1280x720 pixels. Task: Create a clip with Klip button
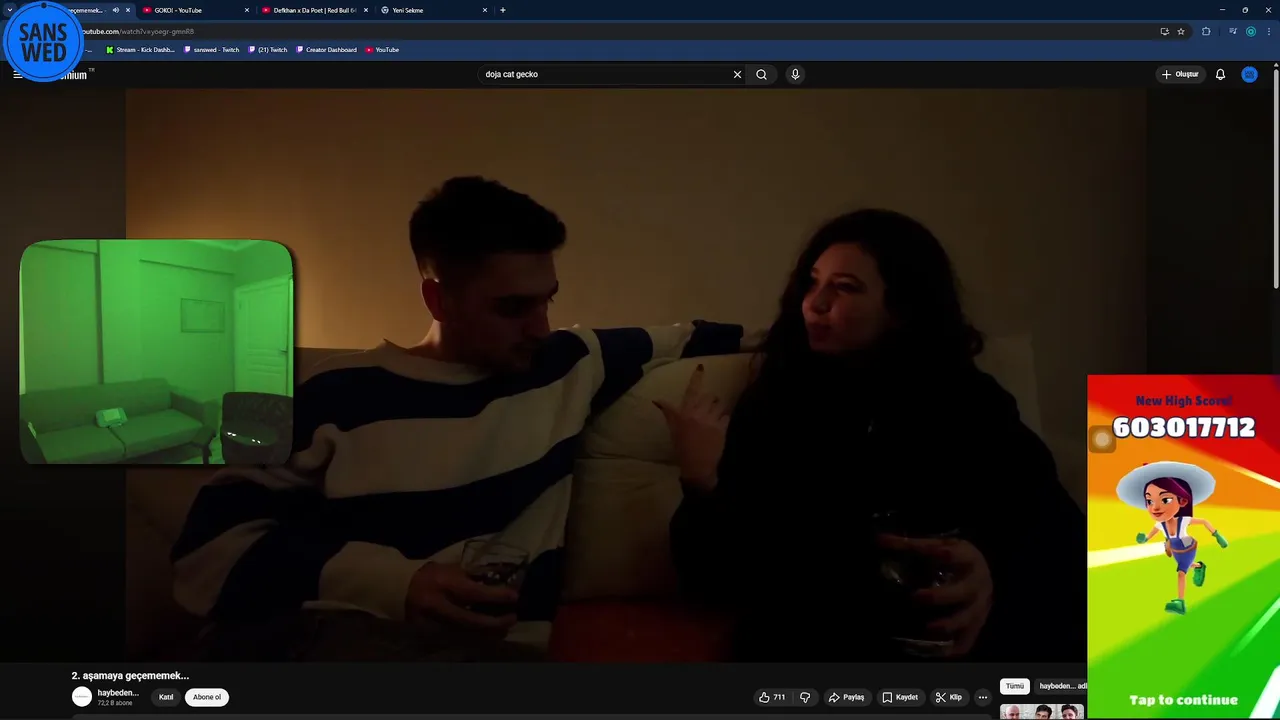[949, 697]
